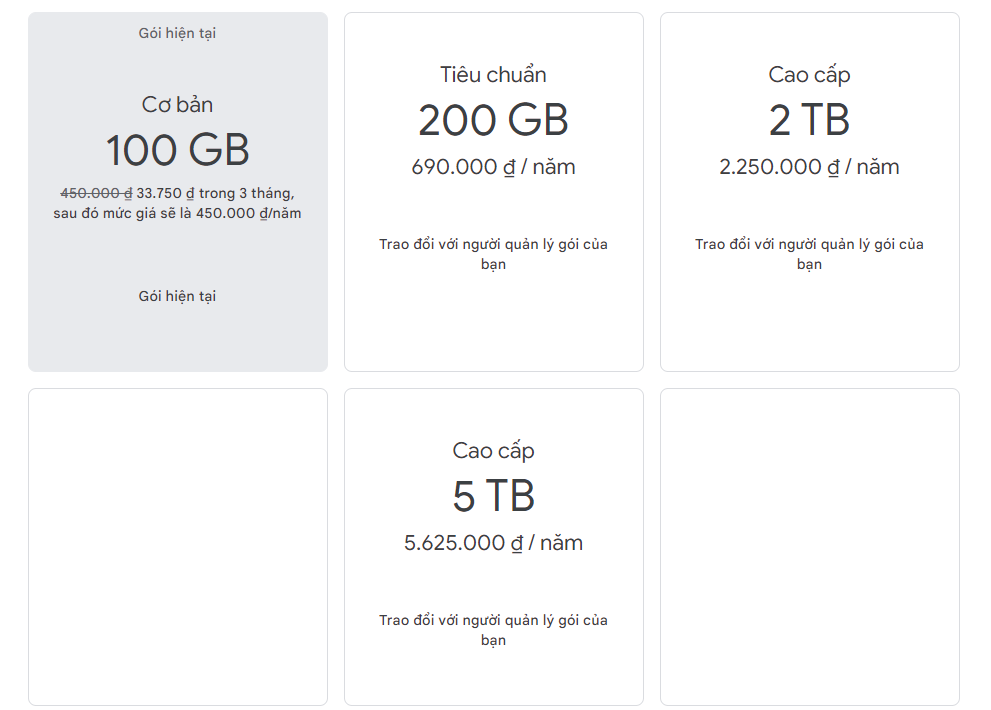This screenshot has height=710, width=991.
Task: Click the 200 GB storage heading
Action: pos(493,121)
